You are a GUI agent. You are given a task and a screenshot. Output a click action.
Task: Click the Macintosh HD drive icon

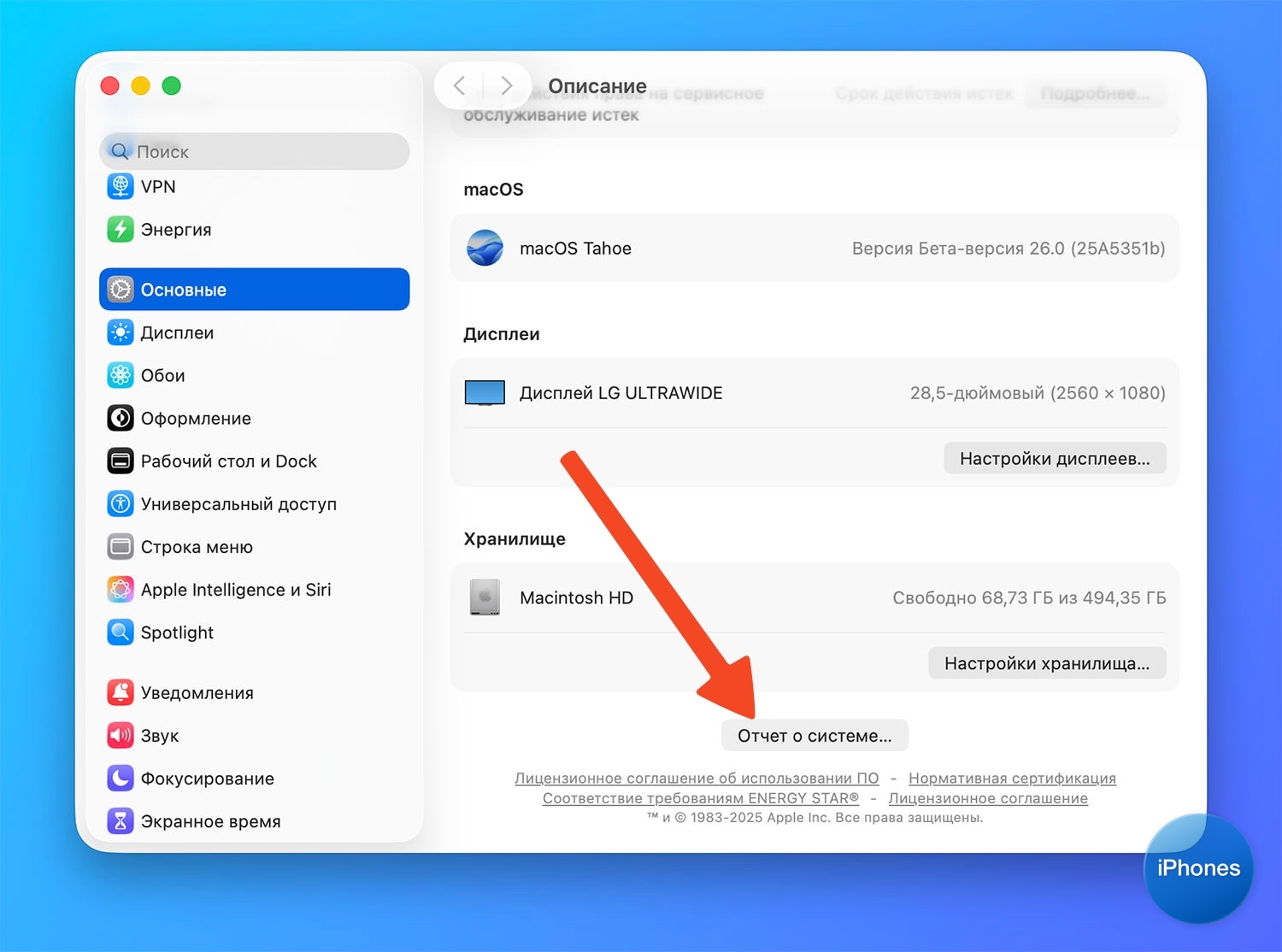click(485, 597)
